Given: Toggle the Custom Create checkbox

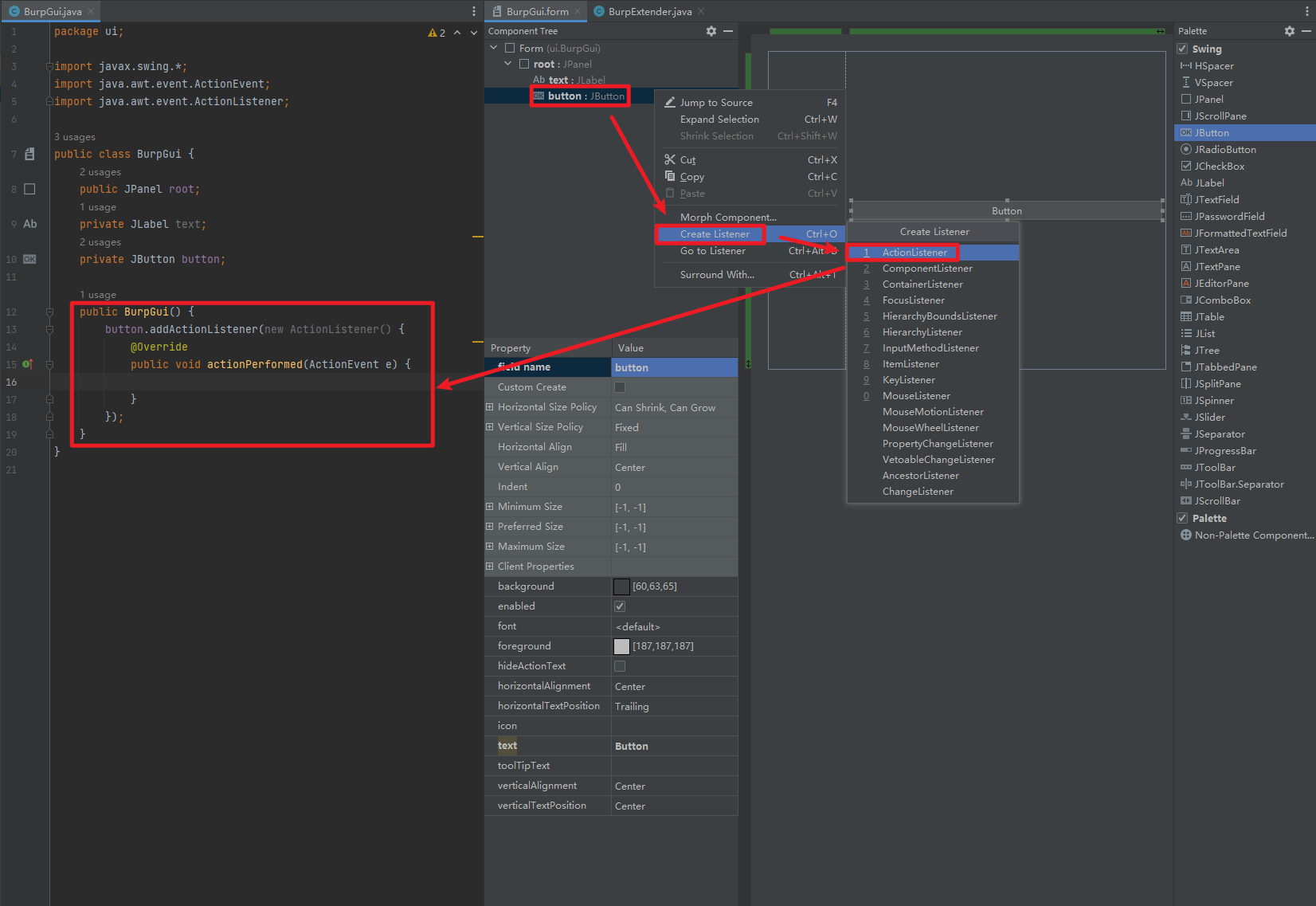Looking at the screenshot, I should (x=620, y=387).
